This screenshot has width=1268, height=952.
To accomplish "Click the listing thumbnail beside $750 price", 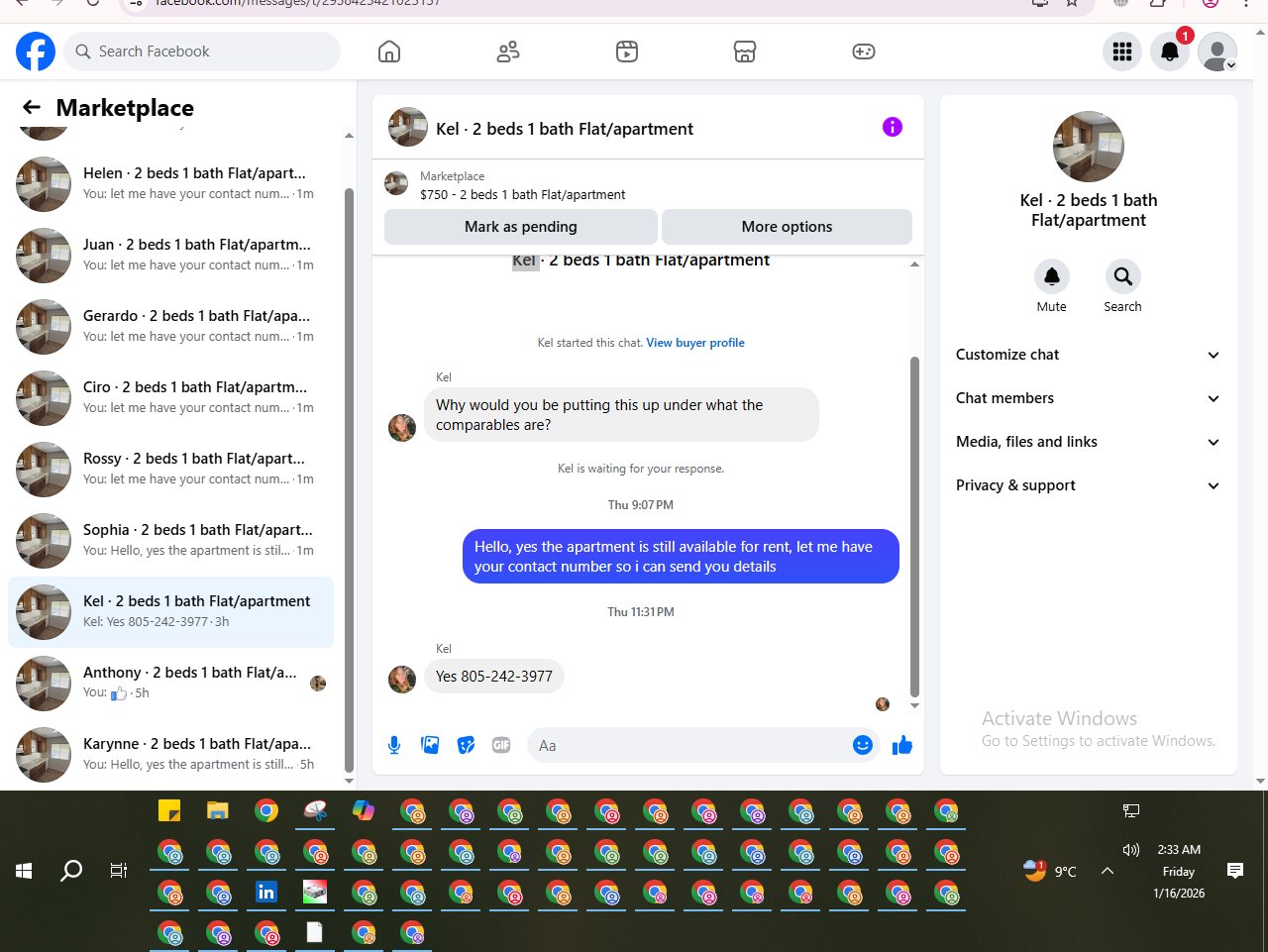I will click(x=396, y=183).
